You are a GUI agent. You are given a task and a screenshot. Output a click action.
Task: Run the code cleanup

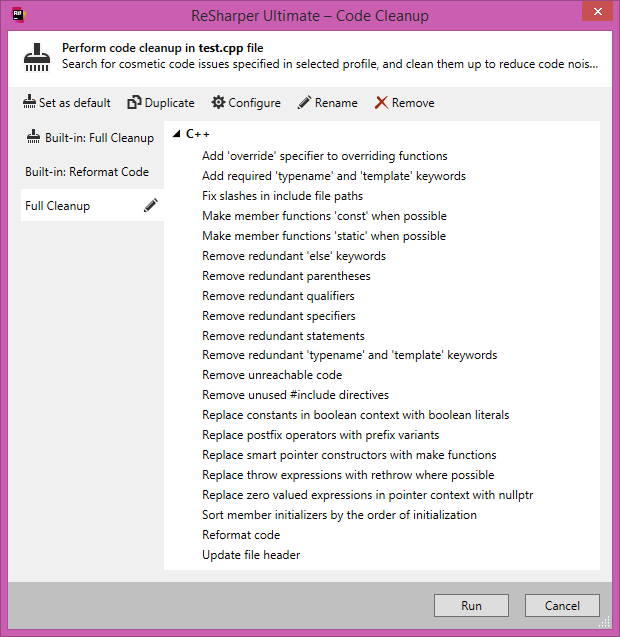coord(471,605)
